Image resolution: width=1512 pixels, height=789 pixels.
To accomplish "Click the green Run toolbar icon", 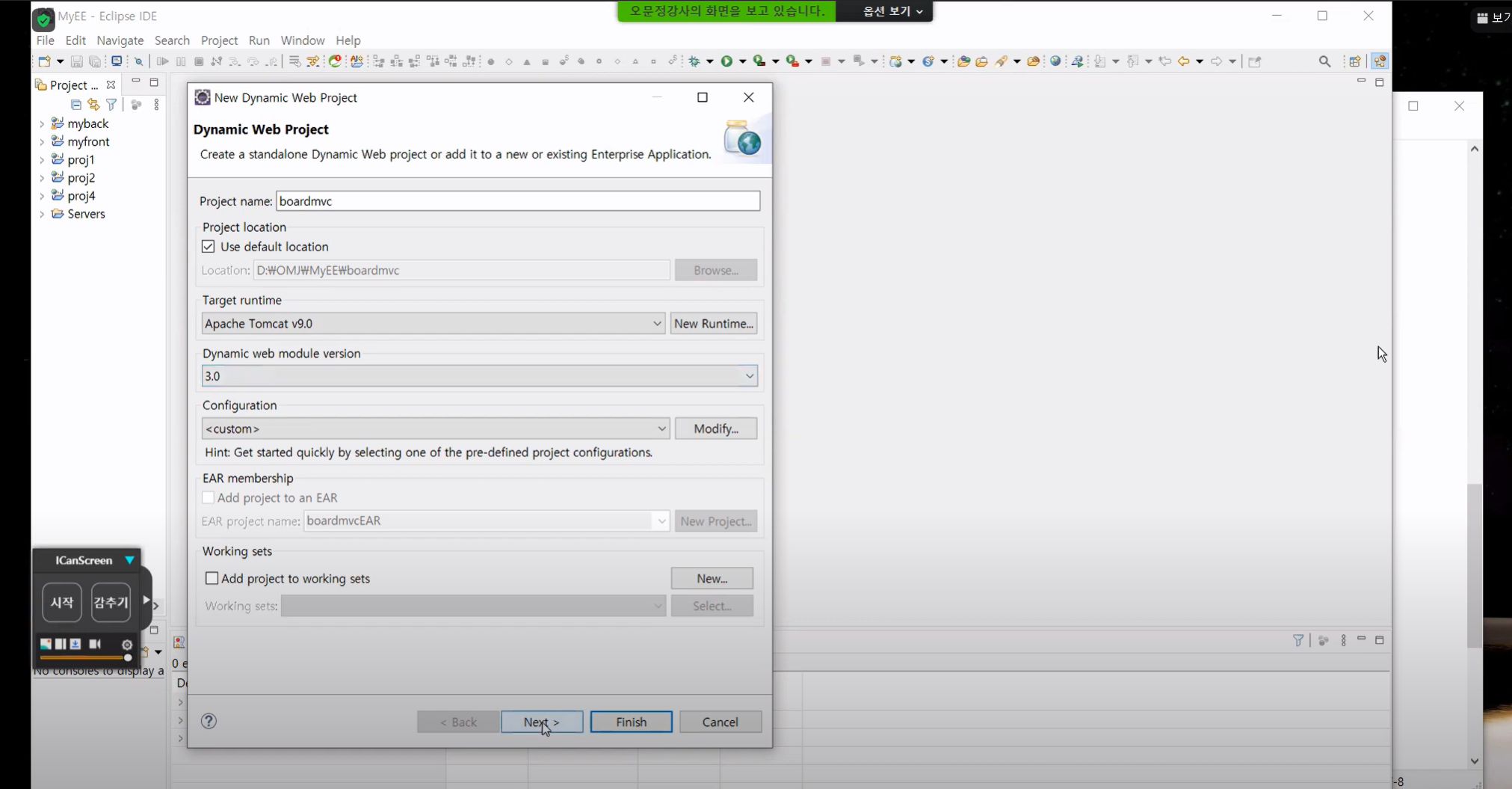I will (726, 61).
